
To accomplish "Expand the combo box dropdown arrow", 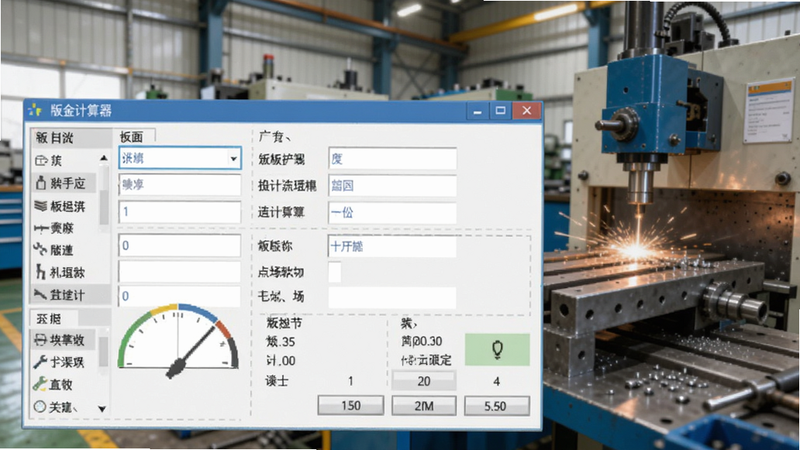I will pyautogui.click(x=234, y=159).
